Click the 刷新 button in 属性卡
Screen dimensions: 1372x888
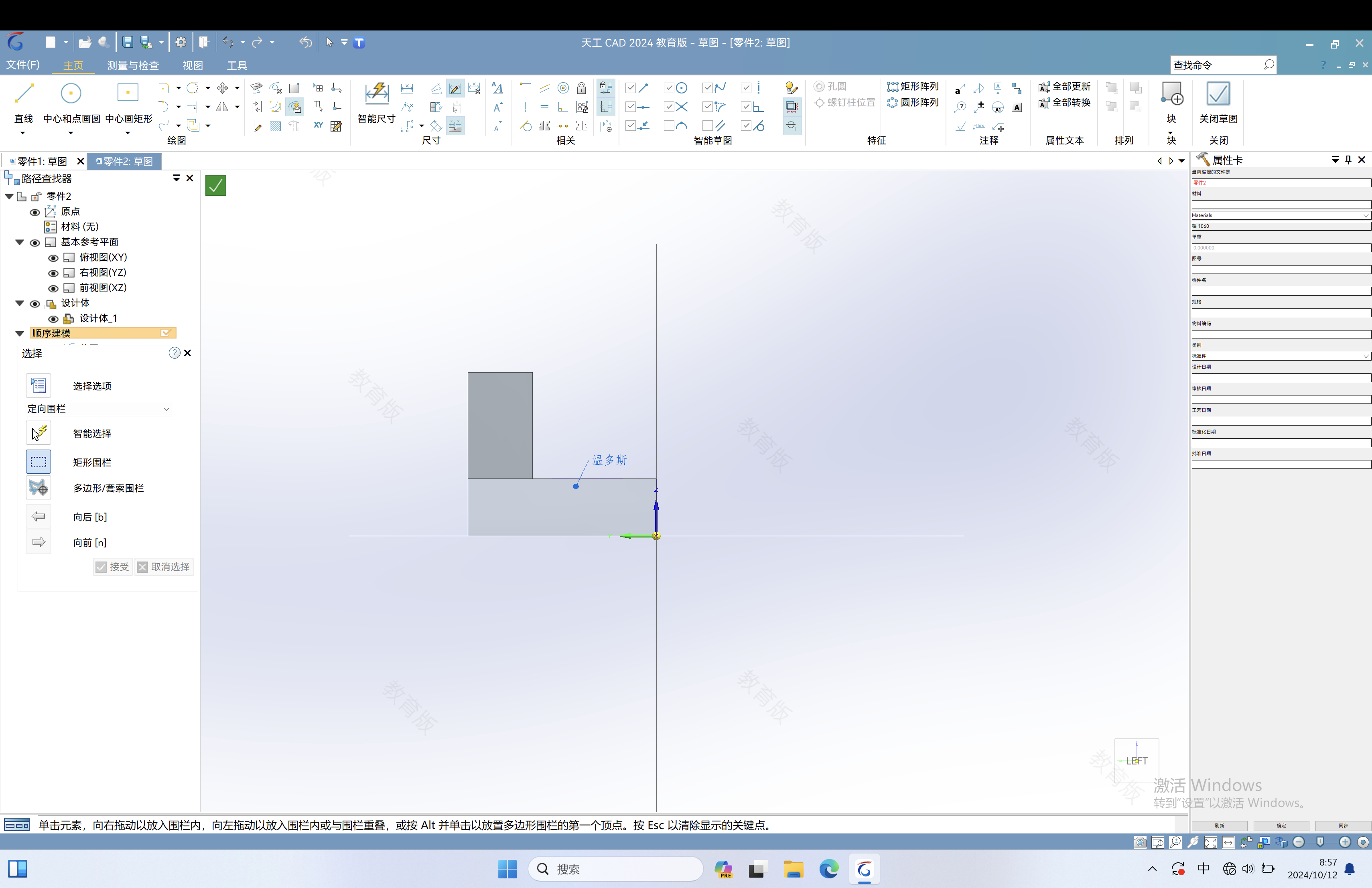(1219, 826)
